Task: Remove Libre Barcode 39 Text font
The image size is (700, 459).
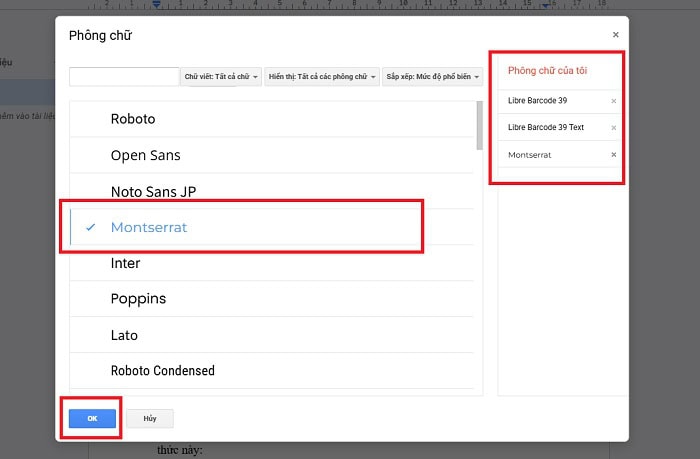Action: [x=613, y=128]
